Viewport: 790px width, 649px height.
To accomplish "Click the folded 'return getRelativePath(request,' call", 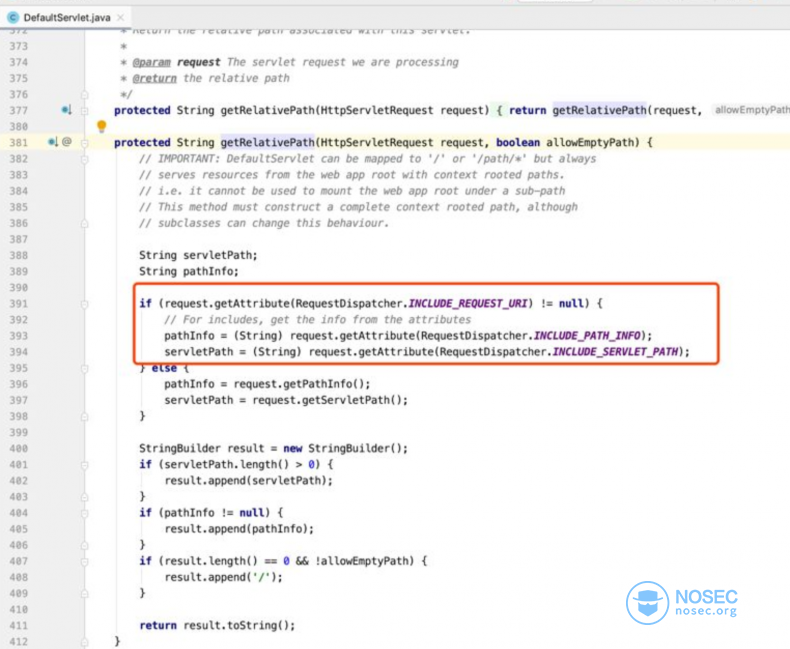I will pyautogui.click(x=605, y=110).
